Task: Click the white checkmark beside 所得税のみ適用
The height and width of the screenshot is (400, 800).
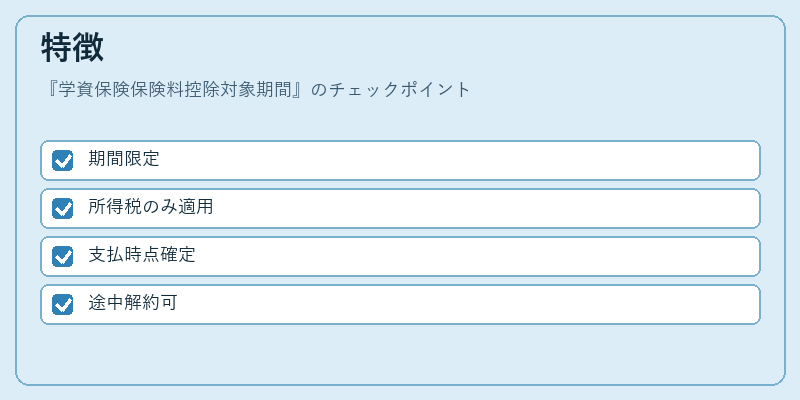Action: click(x=63, y=209)
